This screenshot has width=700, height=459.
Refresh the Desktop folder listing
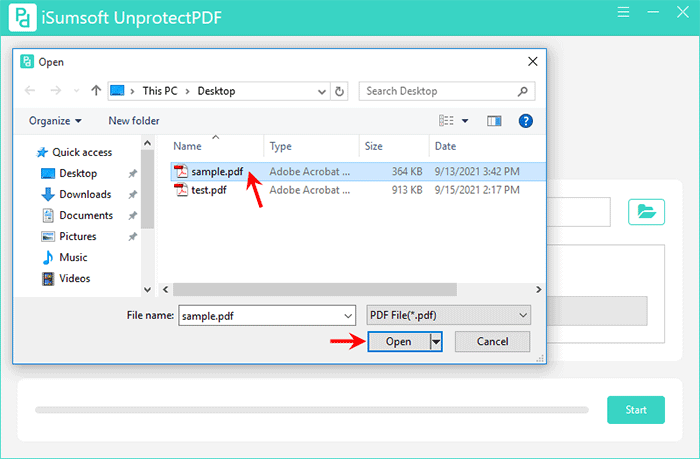click(339, 92)
